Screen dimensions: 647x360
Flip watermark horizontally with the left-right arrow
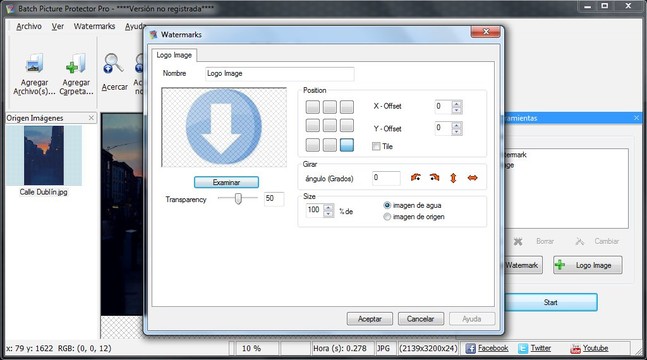(x=472, y=178)
